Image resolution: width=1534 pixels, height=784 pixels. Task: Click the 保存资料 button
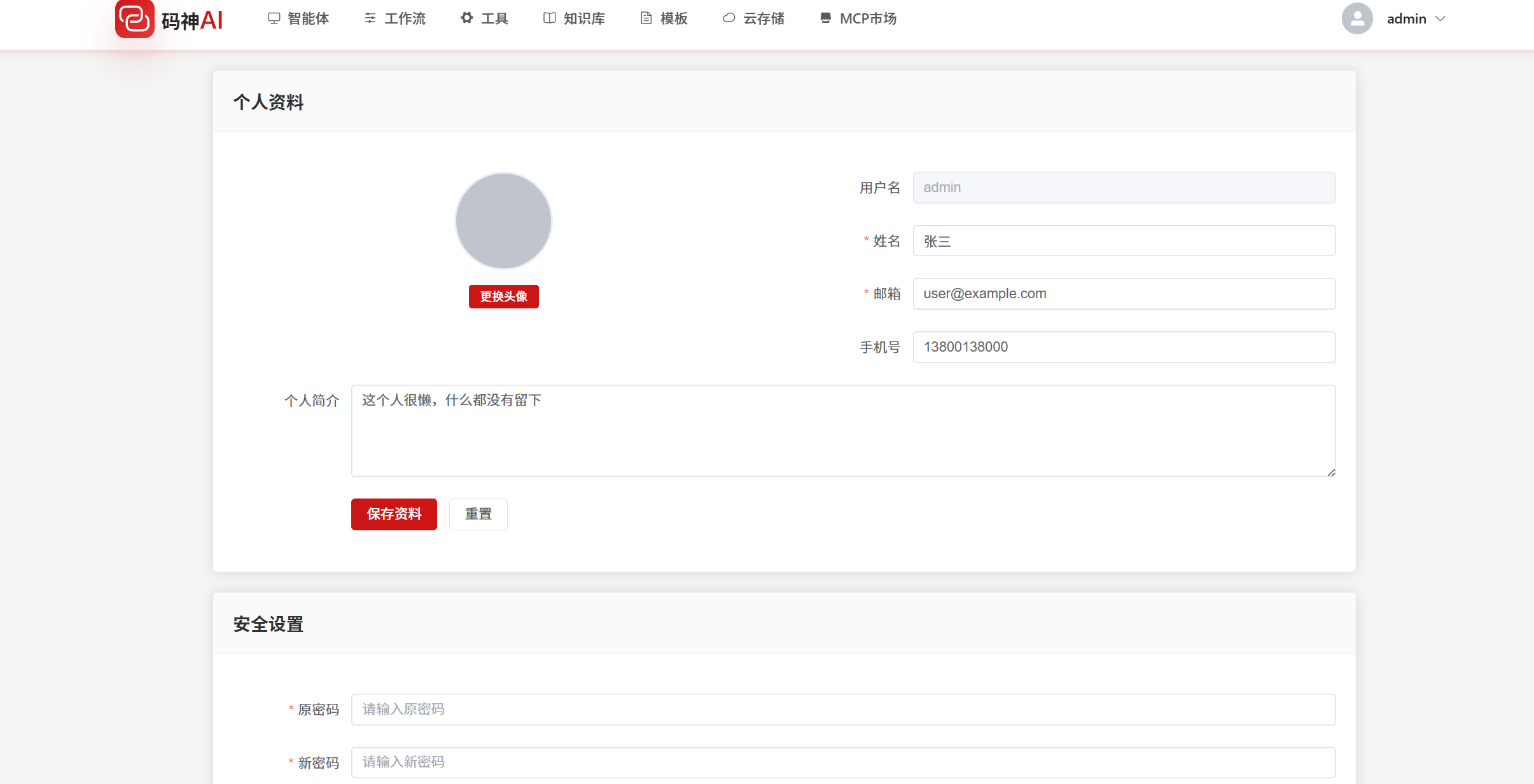pos(394,514)
